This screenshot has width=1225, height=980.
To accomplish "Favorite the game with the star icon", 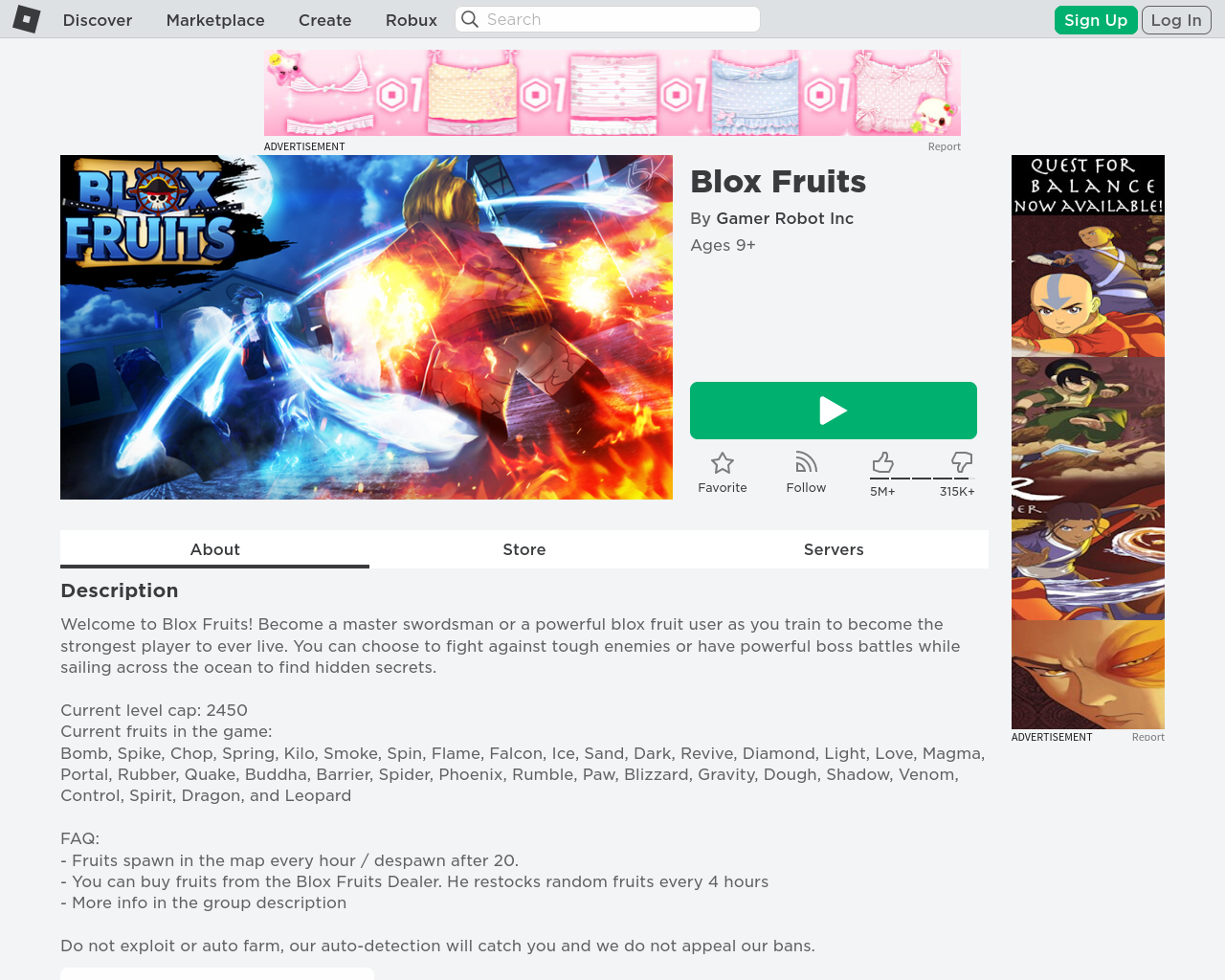I will click(x=723, y=463).
